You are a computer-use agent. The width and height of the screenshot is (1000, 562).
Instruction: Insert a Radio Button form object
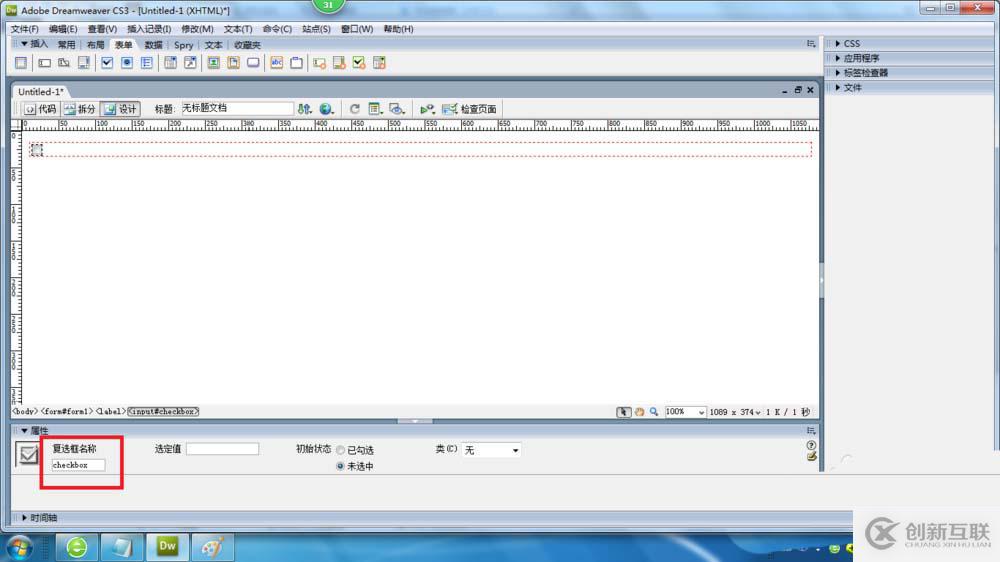click(x=127, y=63)
